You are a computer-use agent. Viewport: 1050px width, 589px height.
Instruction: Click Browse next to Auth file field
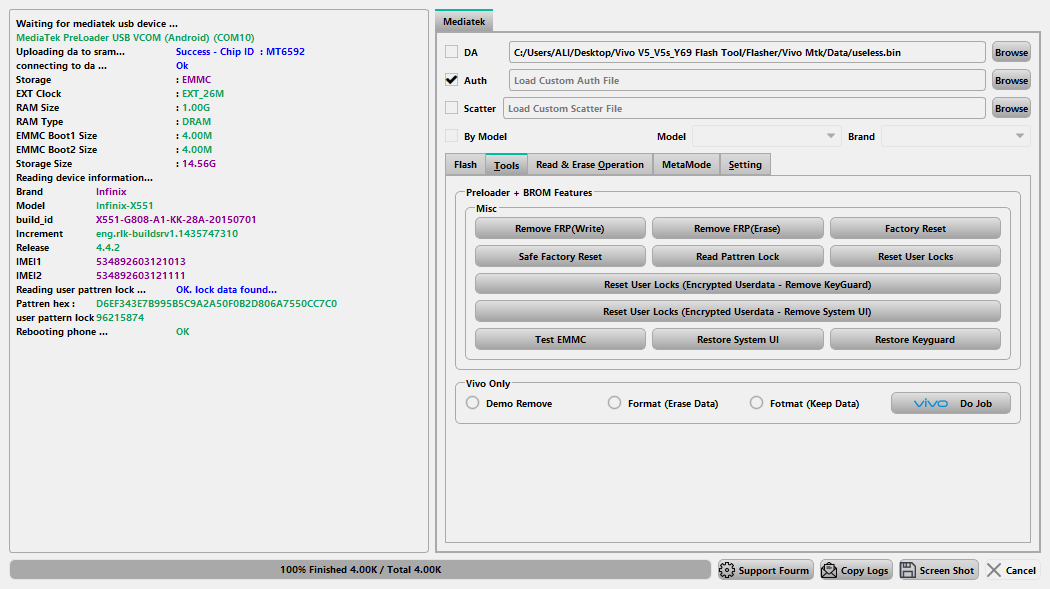tap(1011, 80)
